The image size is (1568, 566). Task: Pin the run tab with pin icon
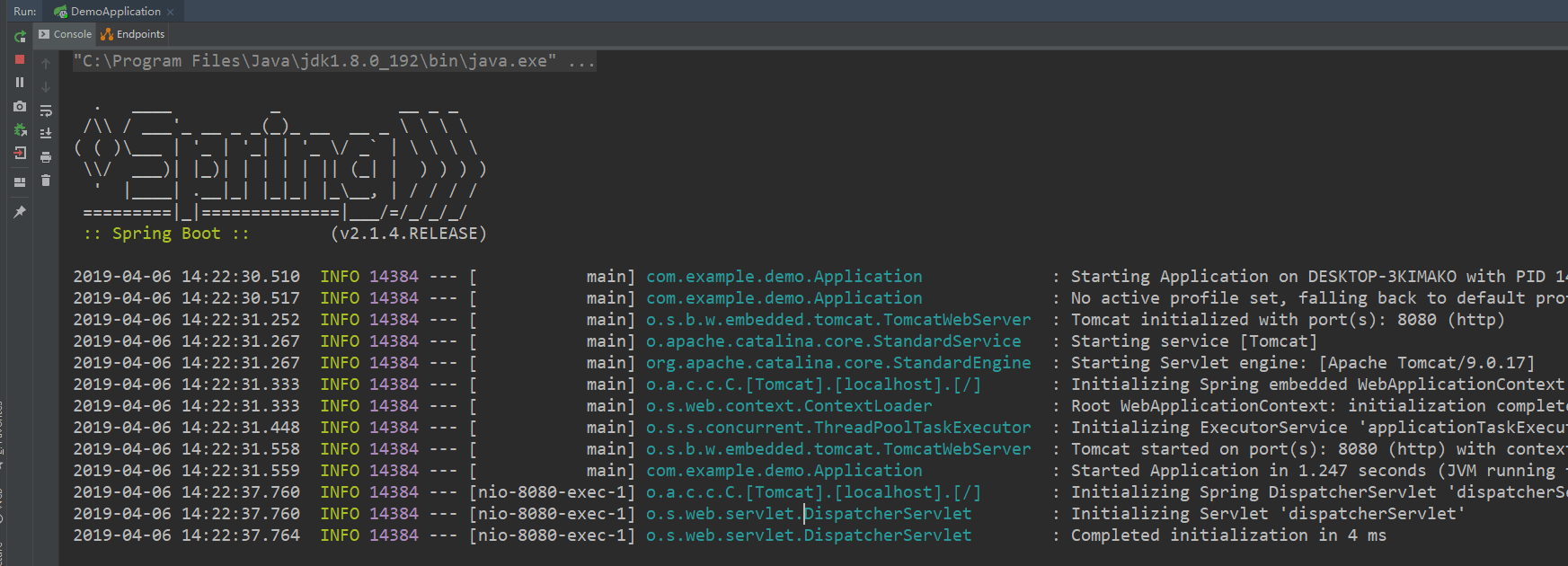pos(20,212)
